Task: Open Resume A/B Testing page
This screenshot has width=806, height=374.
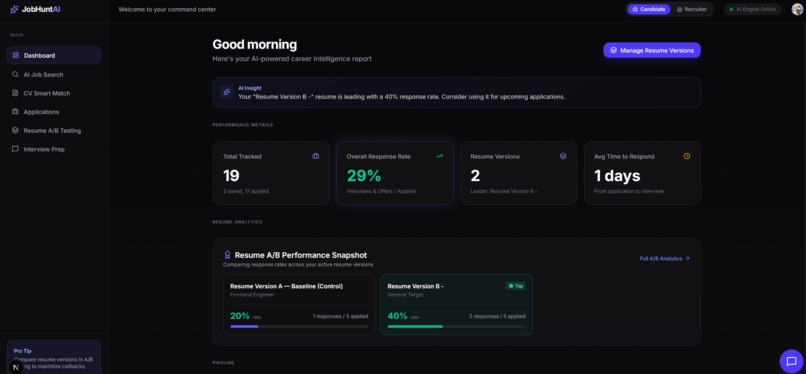Action: [54, 130]
